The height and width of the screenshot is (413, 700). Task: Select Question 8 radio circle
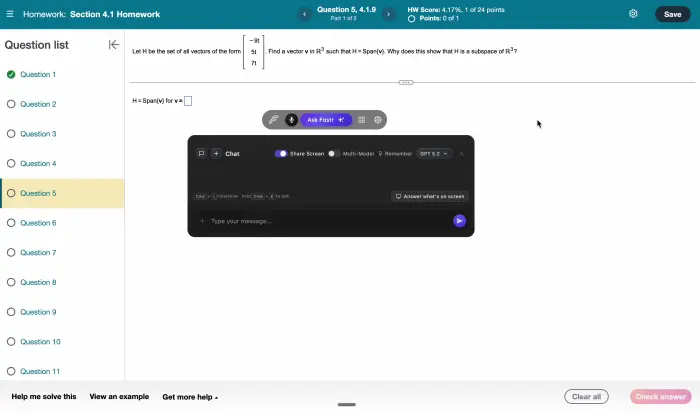11,282
